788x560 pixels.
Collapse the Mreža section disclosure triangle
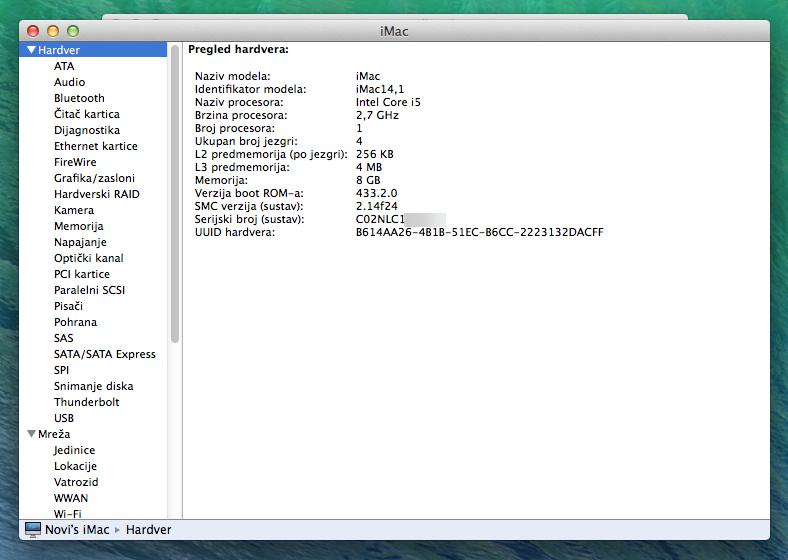pos(31,434)
